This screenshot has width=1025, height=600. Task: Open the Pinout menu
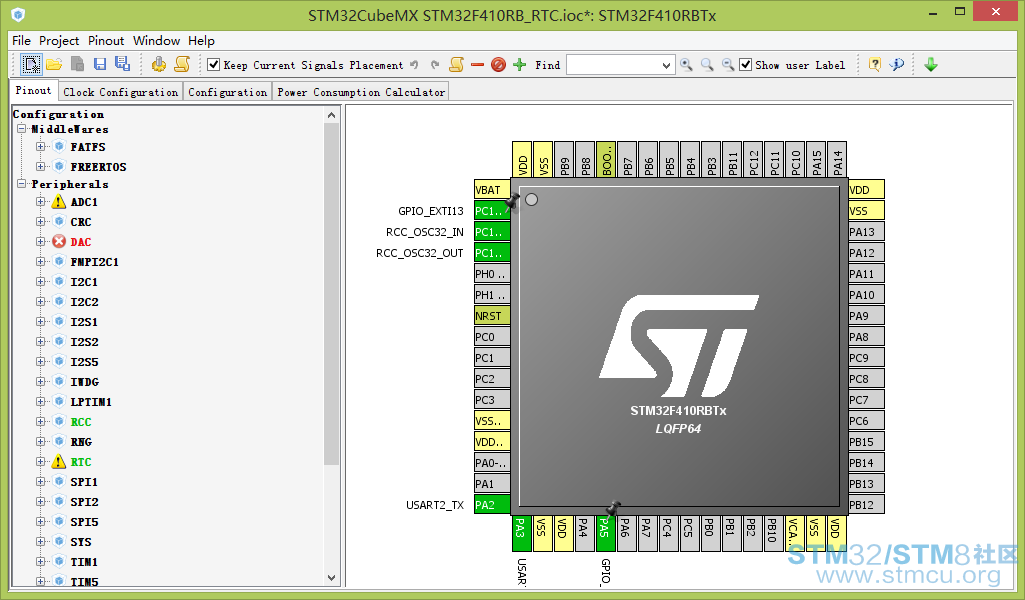click(x=106, y=41)
